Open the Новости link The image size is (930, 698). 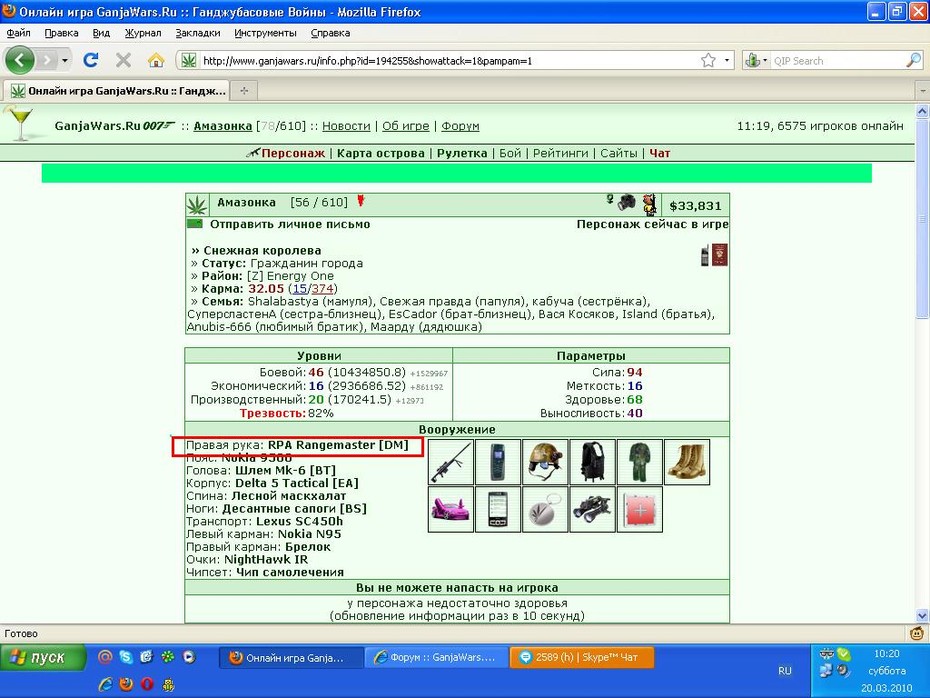[x=346, y=126]
